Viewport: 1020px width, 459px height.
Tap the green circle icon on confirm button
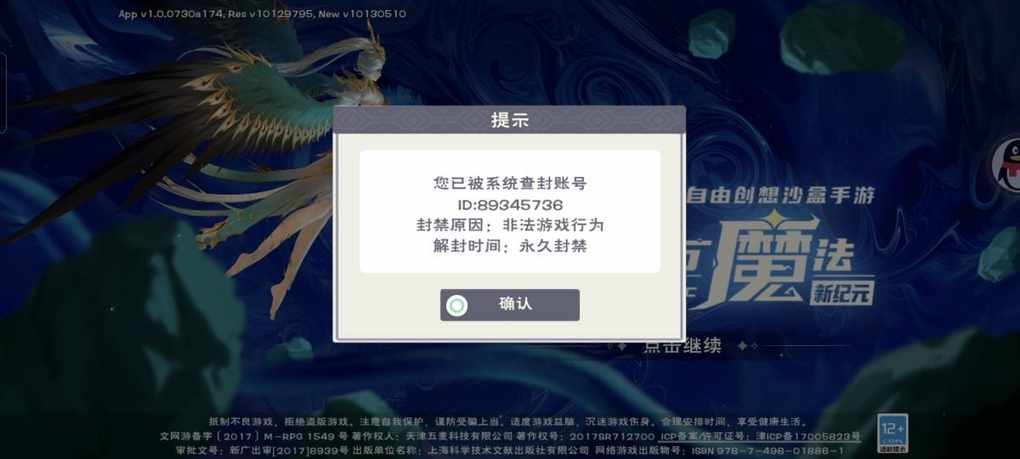coord(457,306)
